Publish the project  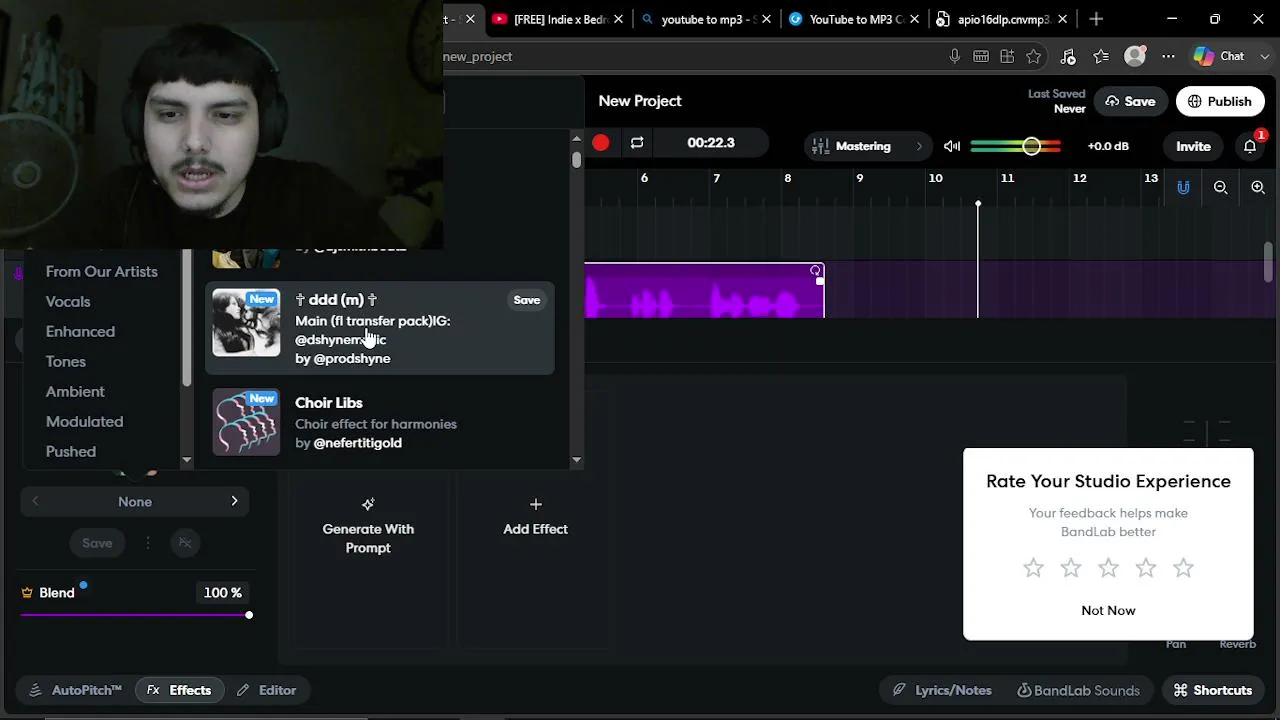click(x=1220, y=101)
